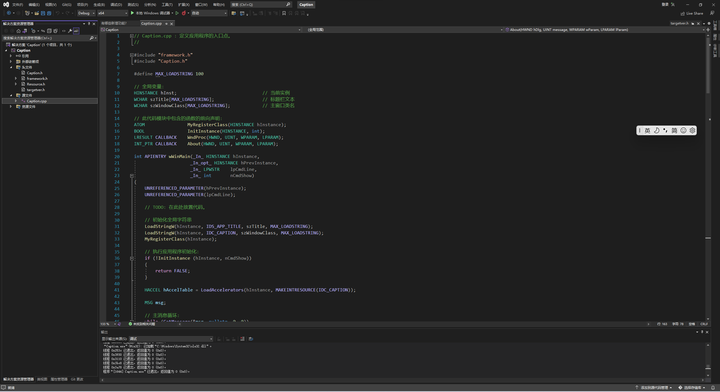Viewport: 720px width, 392px height.
Task: Click Solution Explorer Home icon
Action: pyautogui.click(x=18, y=31)
